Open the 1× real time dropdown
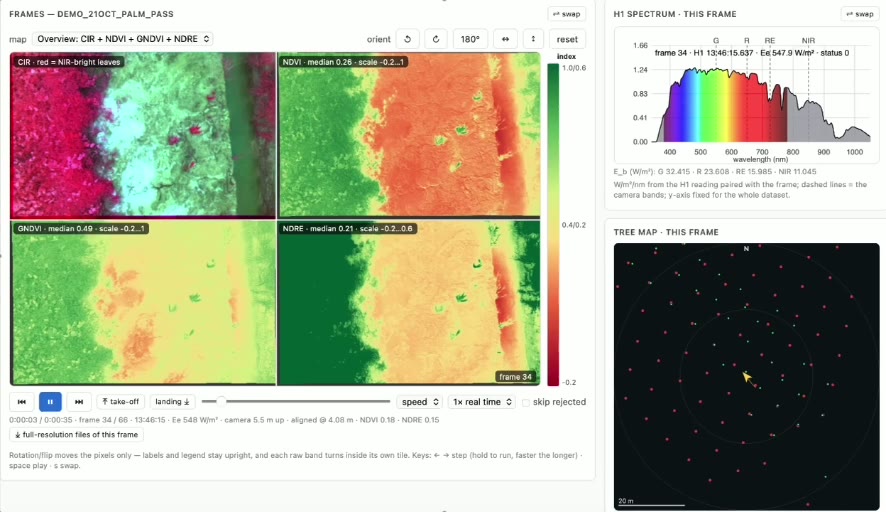 coord(482,402)
